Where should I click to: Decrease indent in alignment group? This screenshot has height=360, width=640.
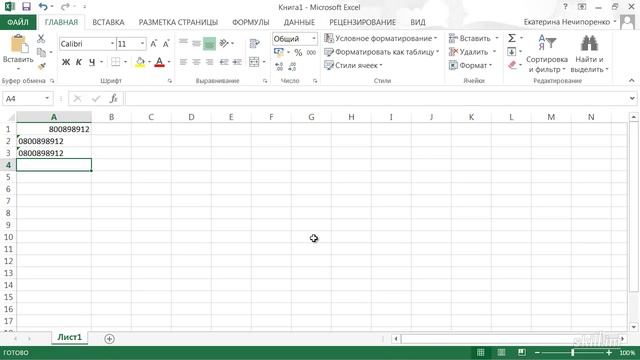pos(224,62)
